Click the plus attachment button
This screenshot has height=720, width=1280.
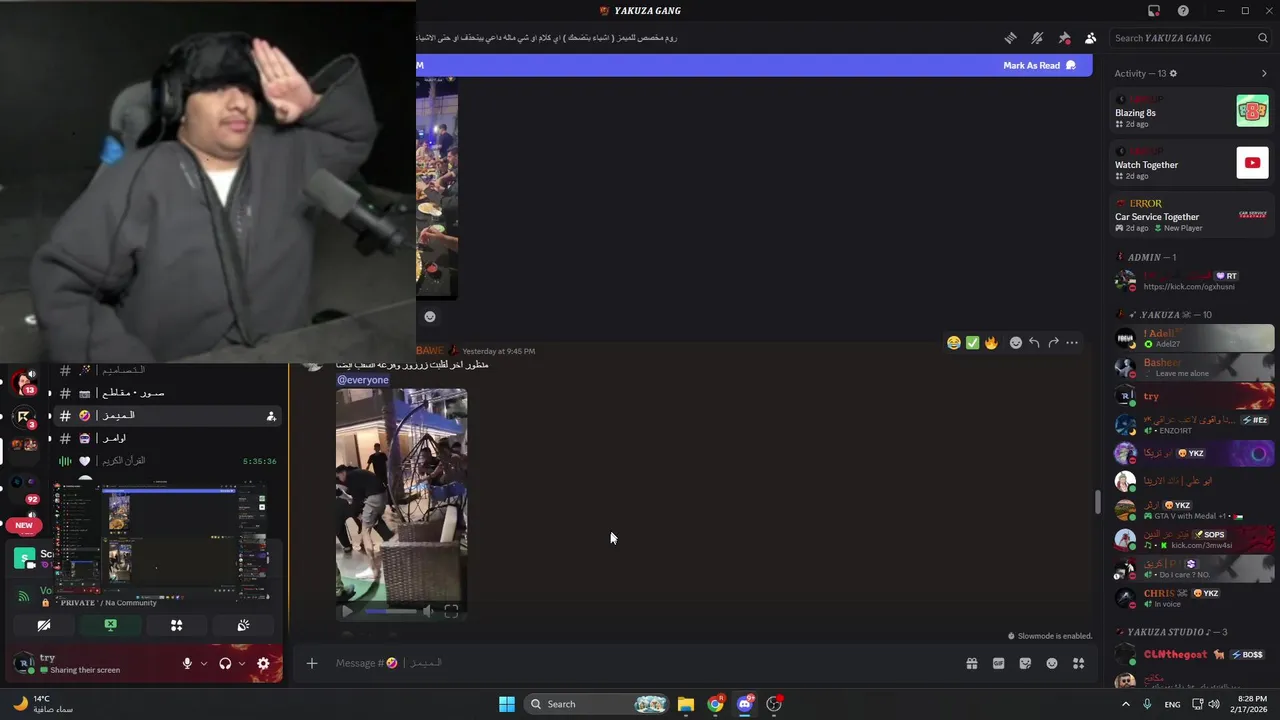tap(312, 663)
